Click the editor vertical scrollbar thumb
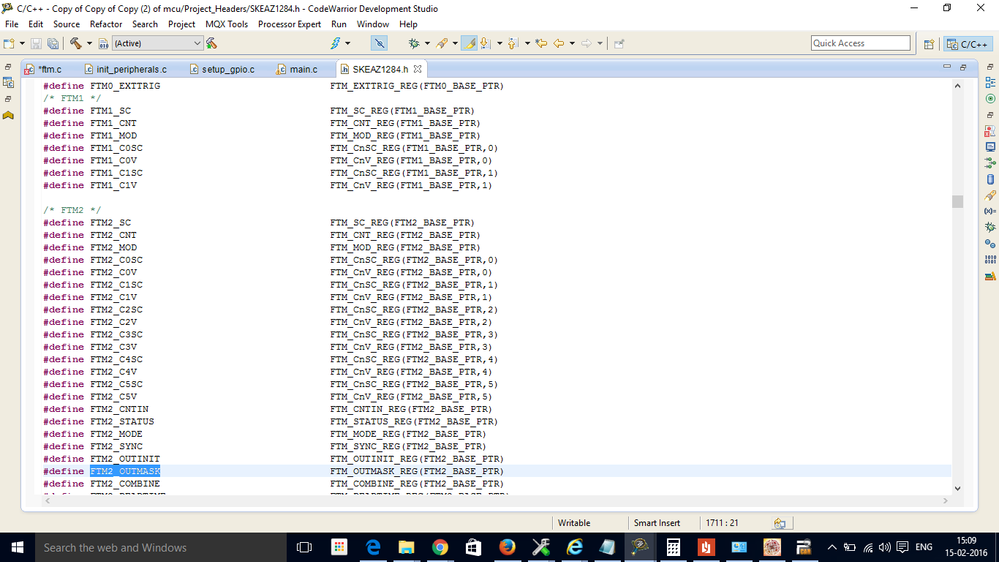Viewport: 999px width, 562px height. (958, 201)
